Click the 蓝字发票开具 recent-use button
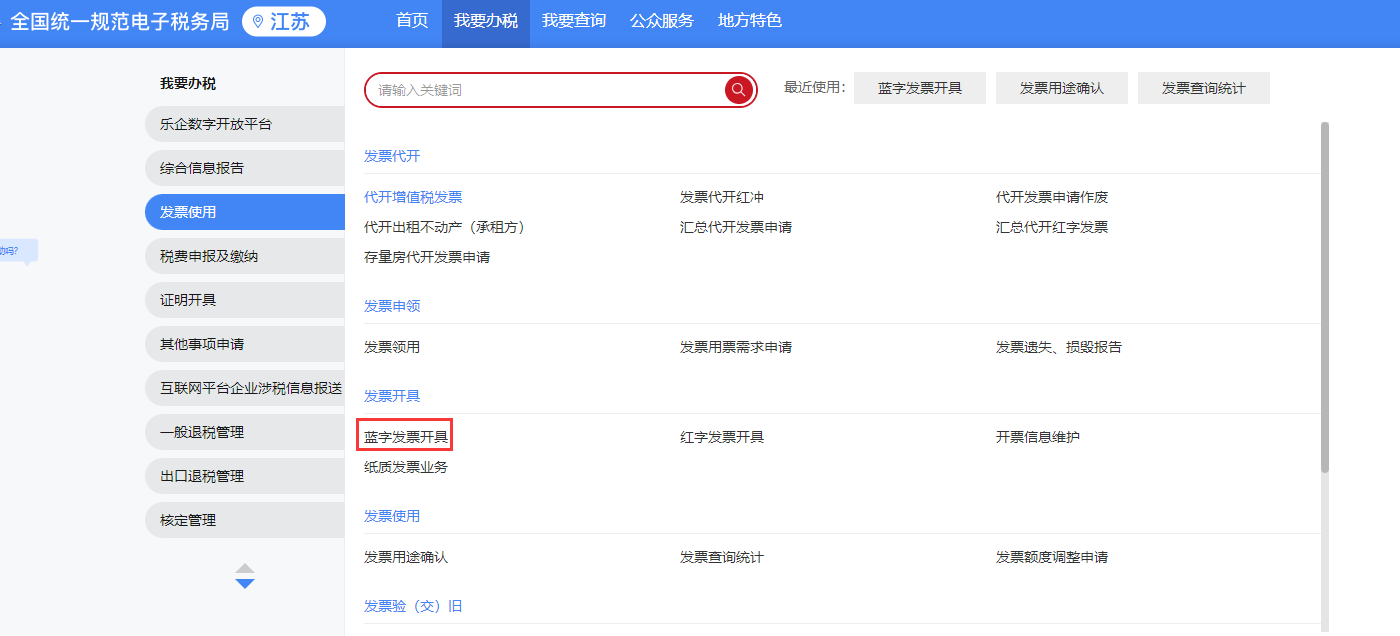This screenshot has width=1400, height=636. click(x=919, y=88)
